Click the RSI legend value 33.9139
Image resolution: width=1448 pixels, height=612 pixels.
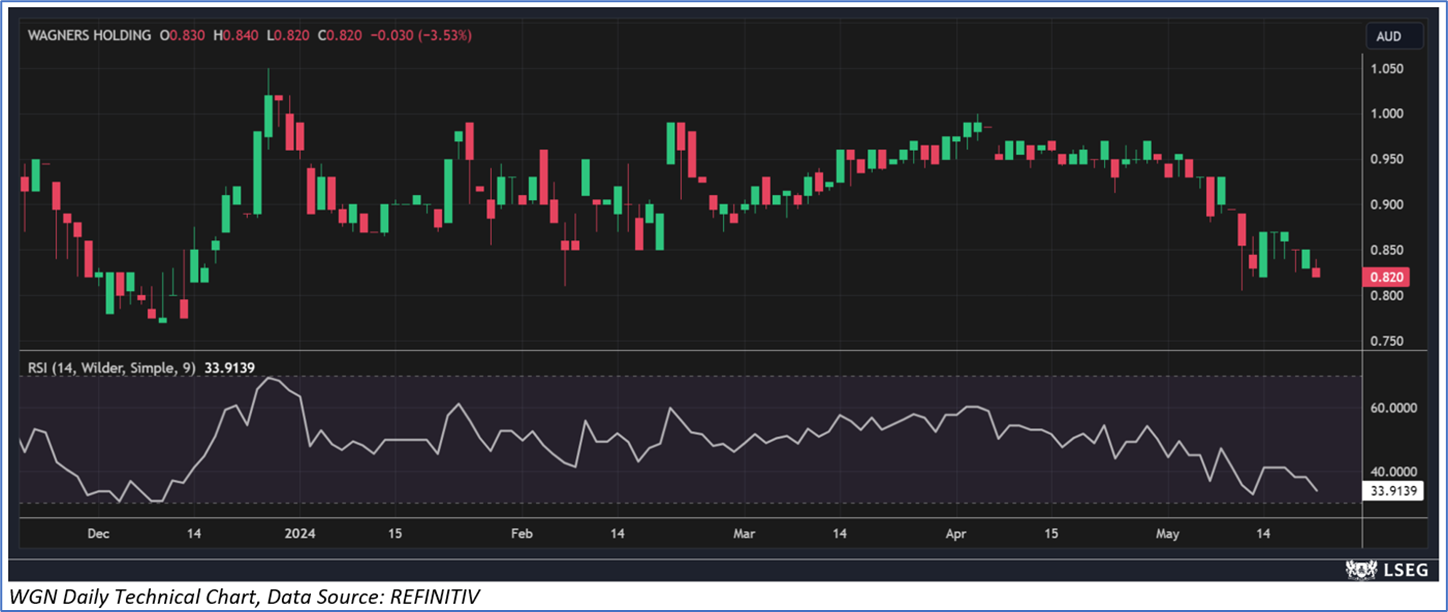[230, 367]
